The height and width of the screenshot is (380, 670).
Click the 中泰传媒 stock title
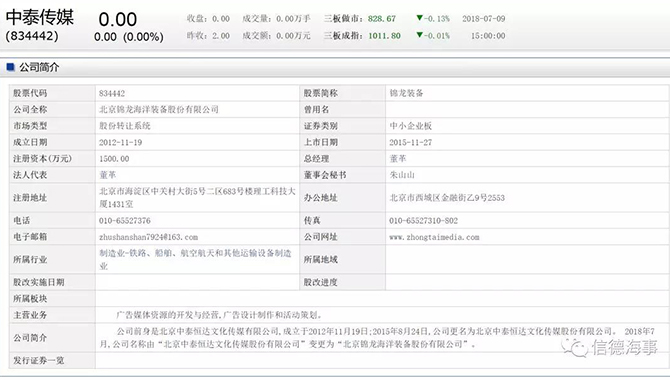pyautogui.click(x=40, y=17)
